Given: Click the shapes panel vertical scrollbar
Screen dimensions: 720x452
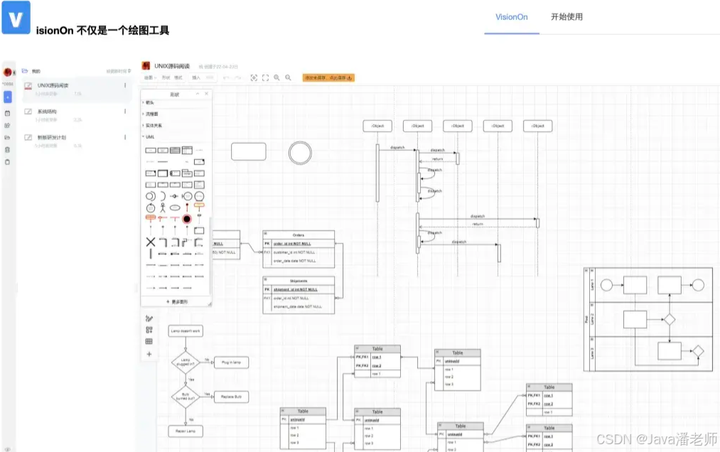Looking at the screenshot, I should 210,255.
